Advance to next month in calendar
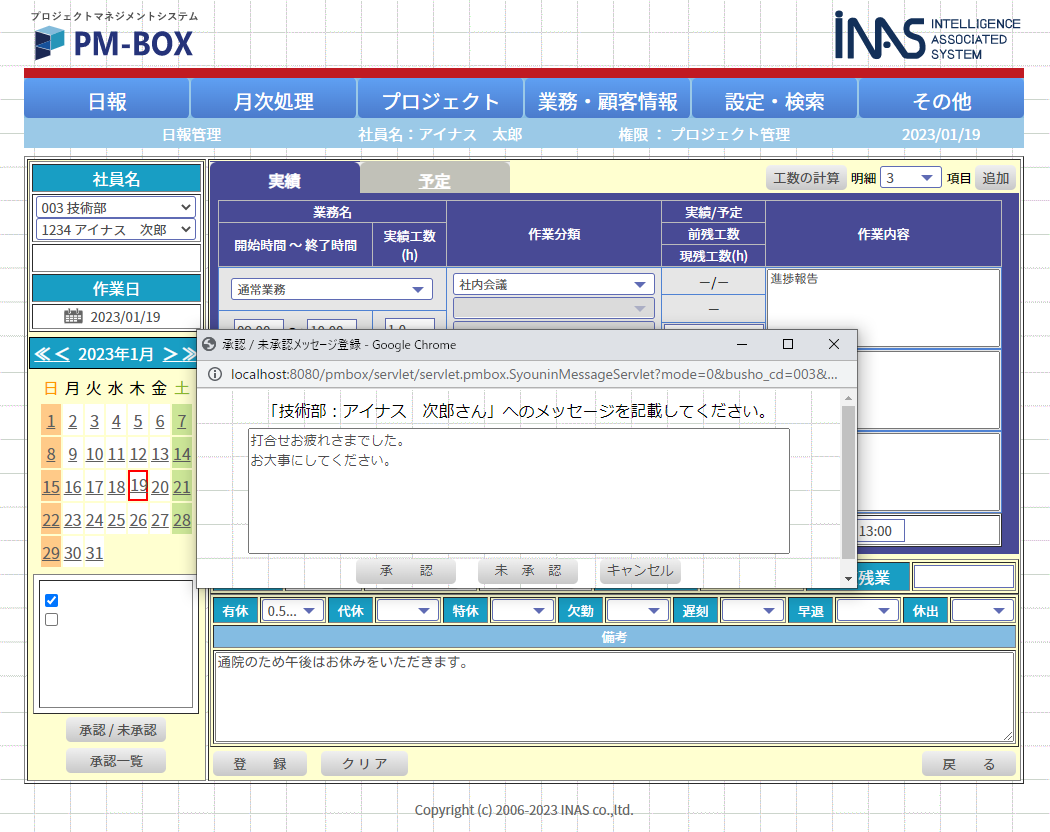Viewport: 1050px width, 832px height. 170,354
